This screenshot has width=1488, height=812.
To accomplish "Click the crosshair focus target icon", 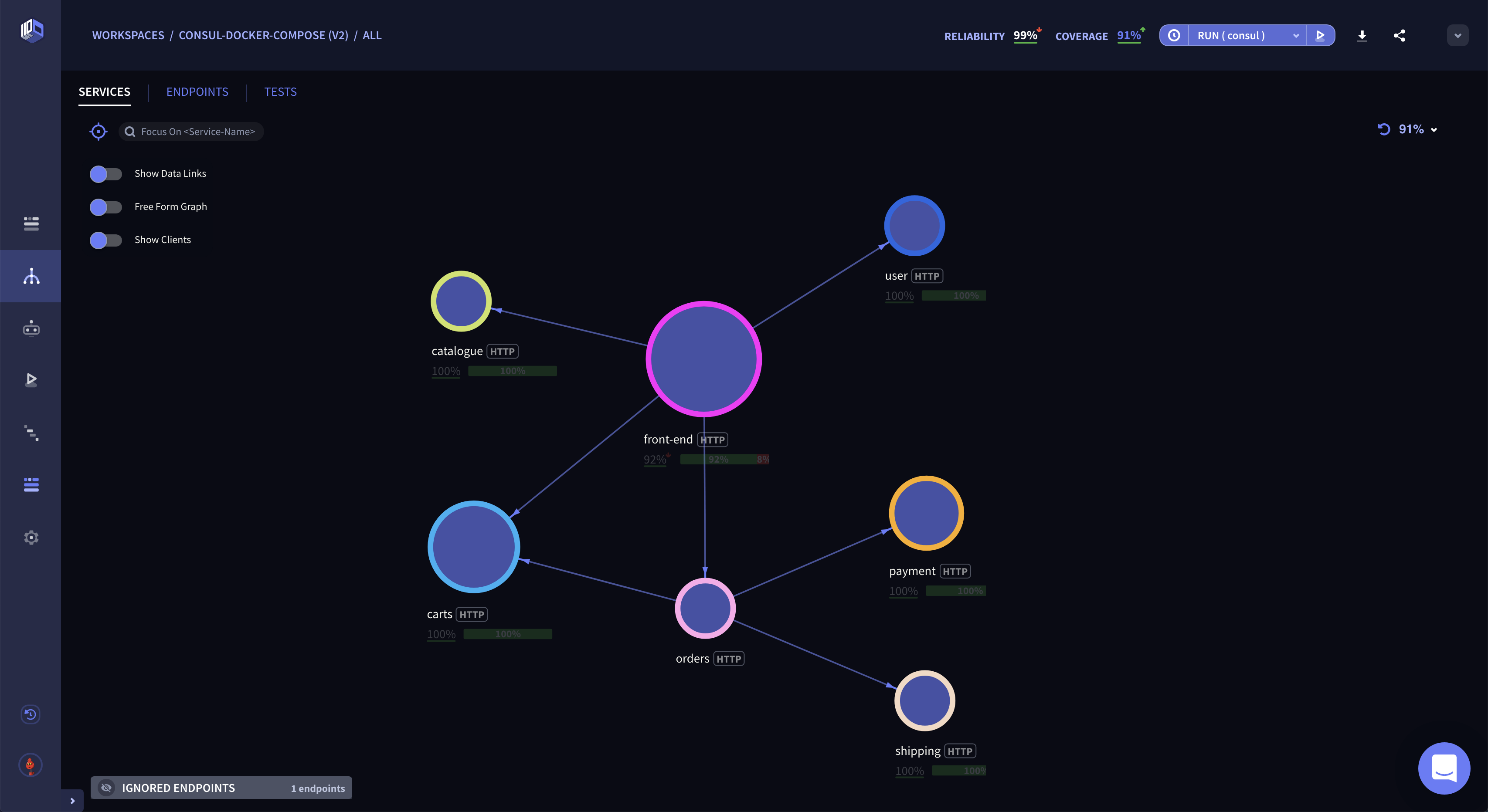I will click(x=98, y=132).
